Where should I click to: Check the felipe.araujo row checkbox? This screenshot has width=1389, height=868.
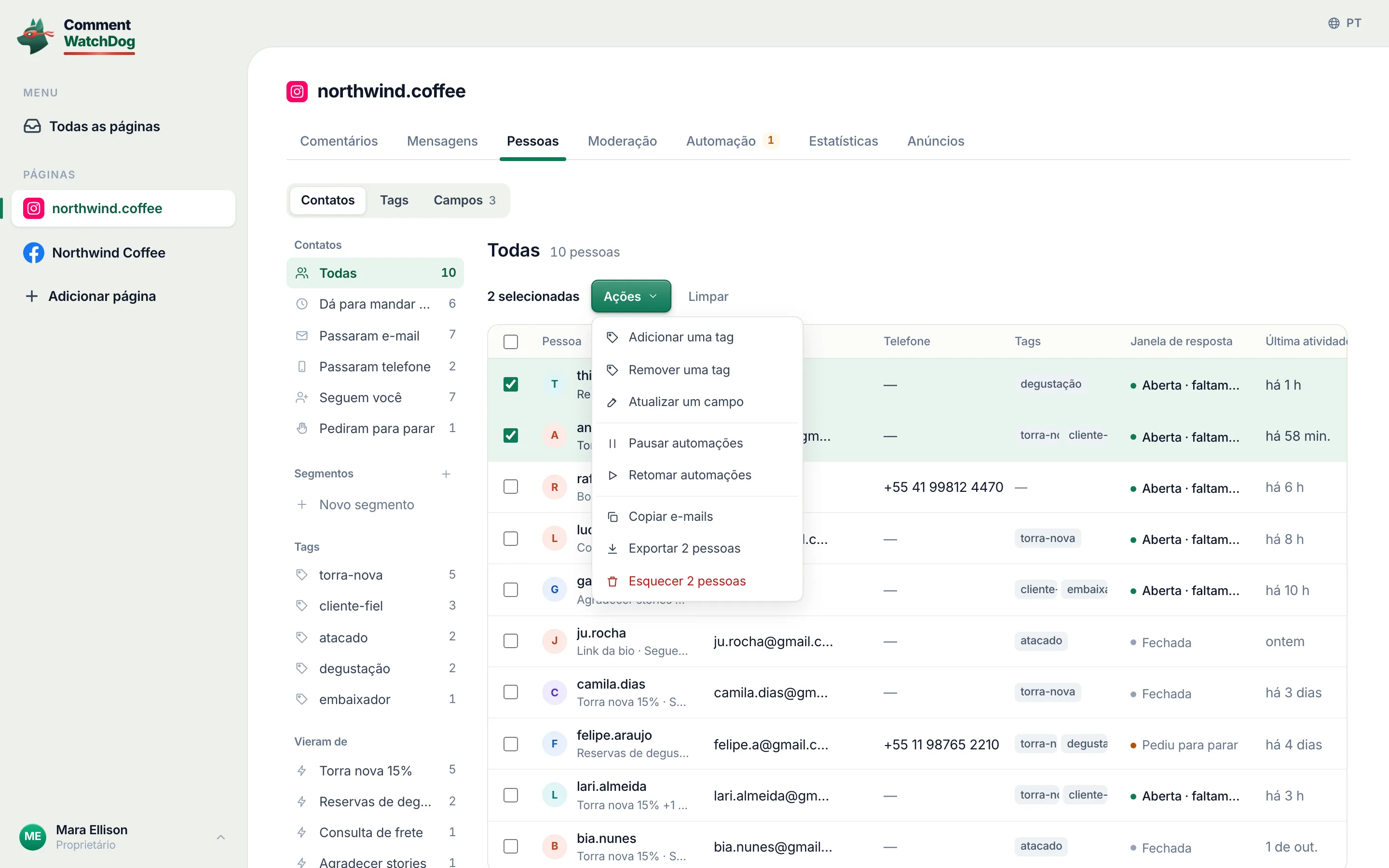(x=510, y=744)
